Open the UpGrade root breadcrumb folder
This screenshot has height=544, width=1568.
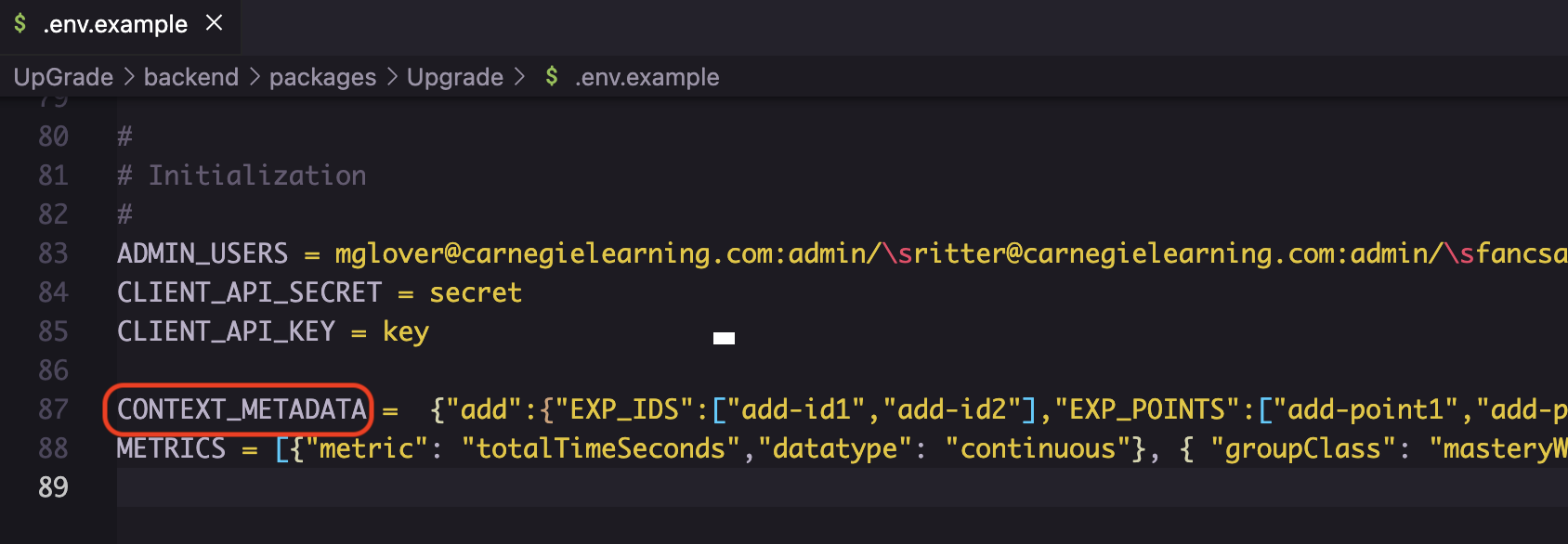click(63, 77)
